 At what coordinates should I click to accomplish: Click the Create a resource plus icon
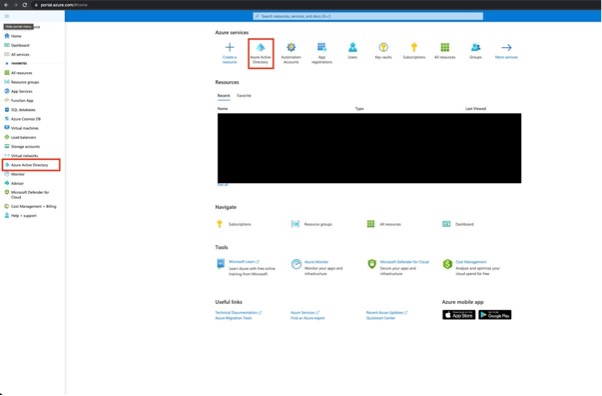[230, 47]
